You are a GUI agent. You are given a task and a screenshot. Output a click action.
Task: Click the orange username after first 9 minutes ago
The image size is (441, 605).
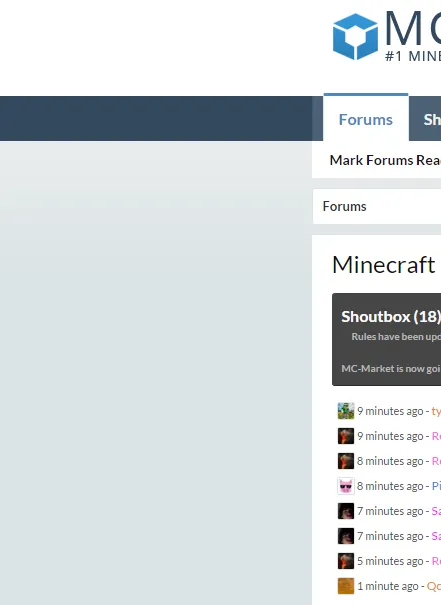click(x=436, y=411)
